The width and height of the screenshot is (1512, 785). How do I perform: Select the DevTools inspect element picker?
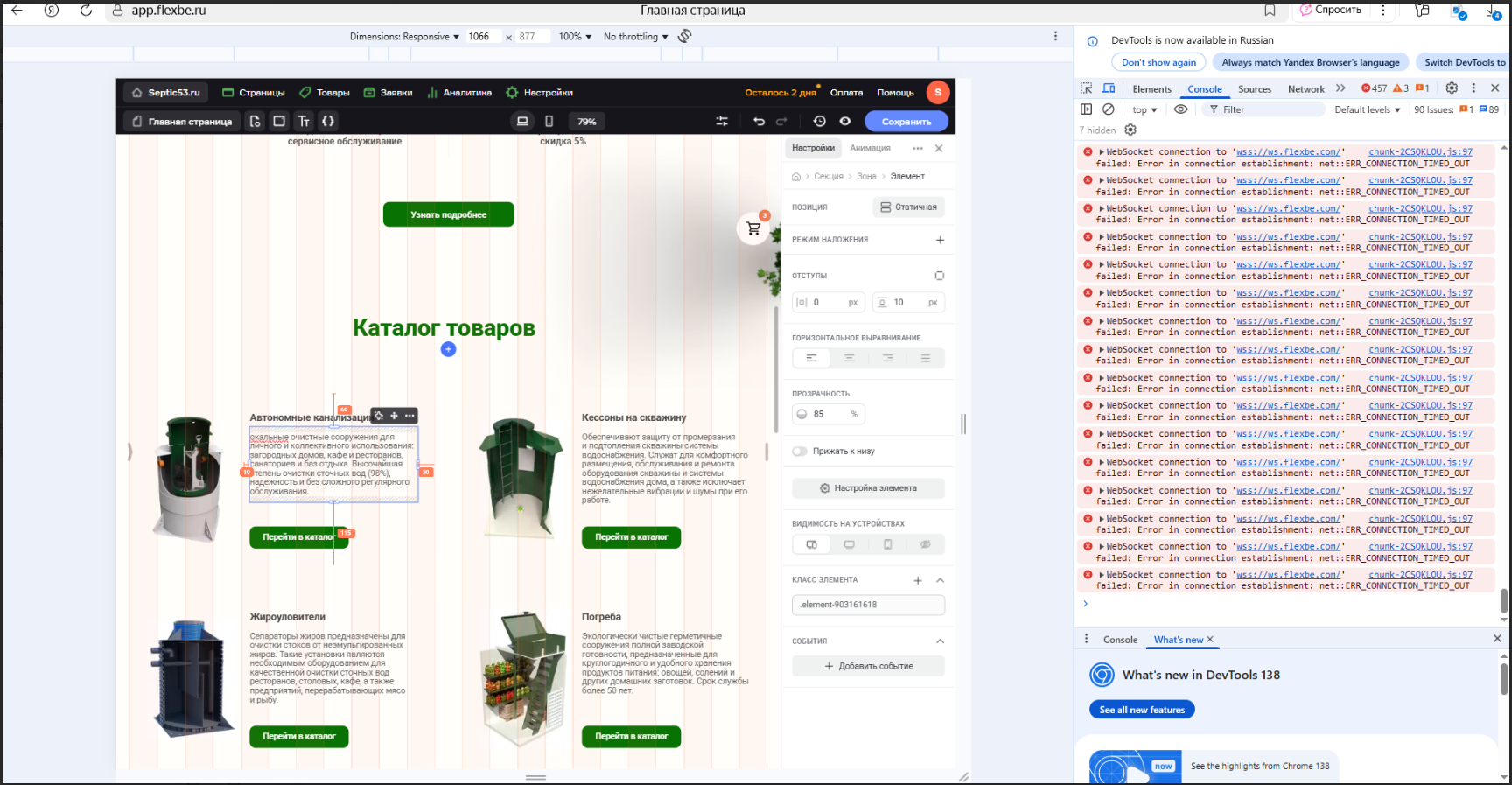1087,88
